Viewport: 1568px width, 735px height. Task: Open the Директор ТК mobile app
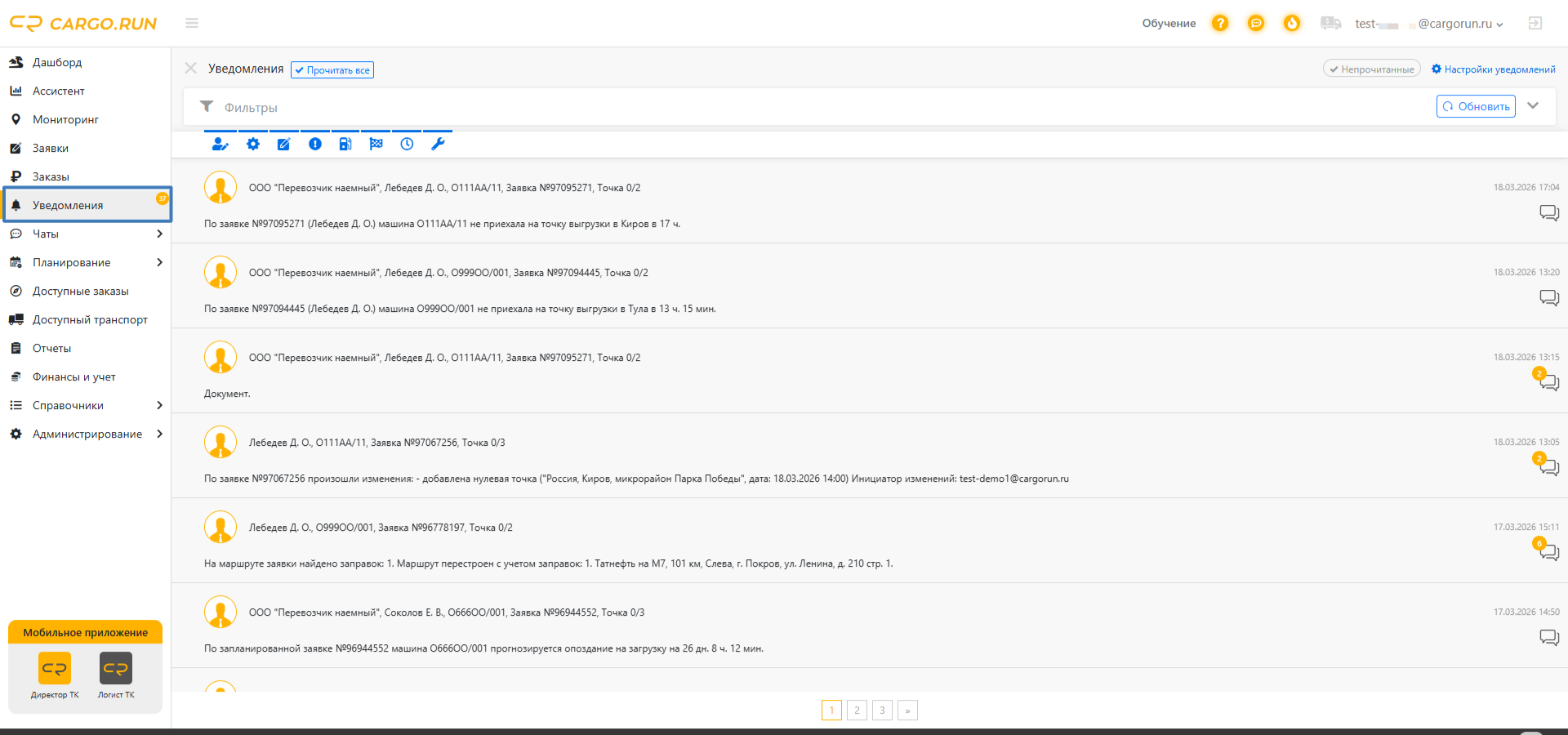tap(55, 675)
